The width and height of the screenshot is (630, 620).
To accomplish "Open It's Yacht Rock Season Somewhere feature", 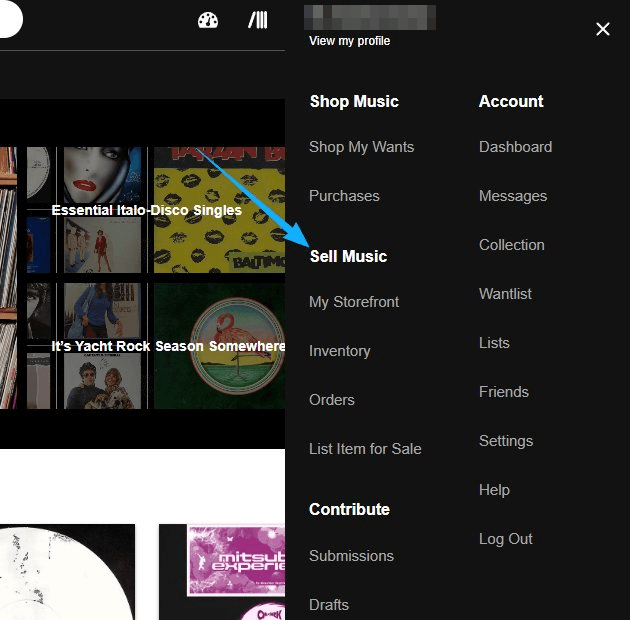I will tap(168, 346).
